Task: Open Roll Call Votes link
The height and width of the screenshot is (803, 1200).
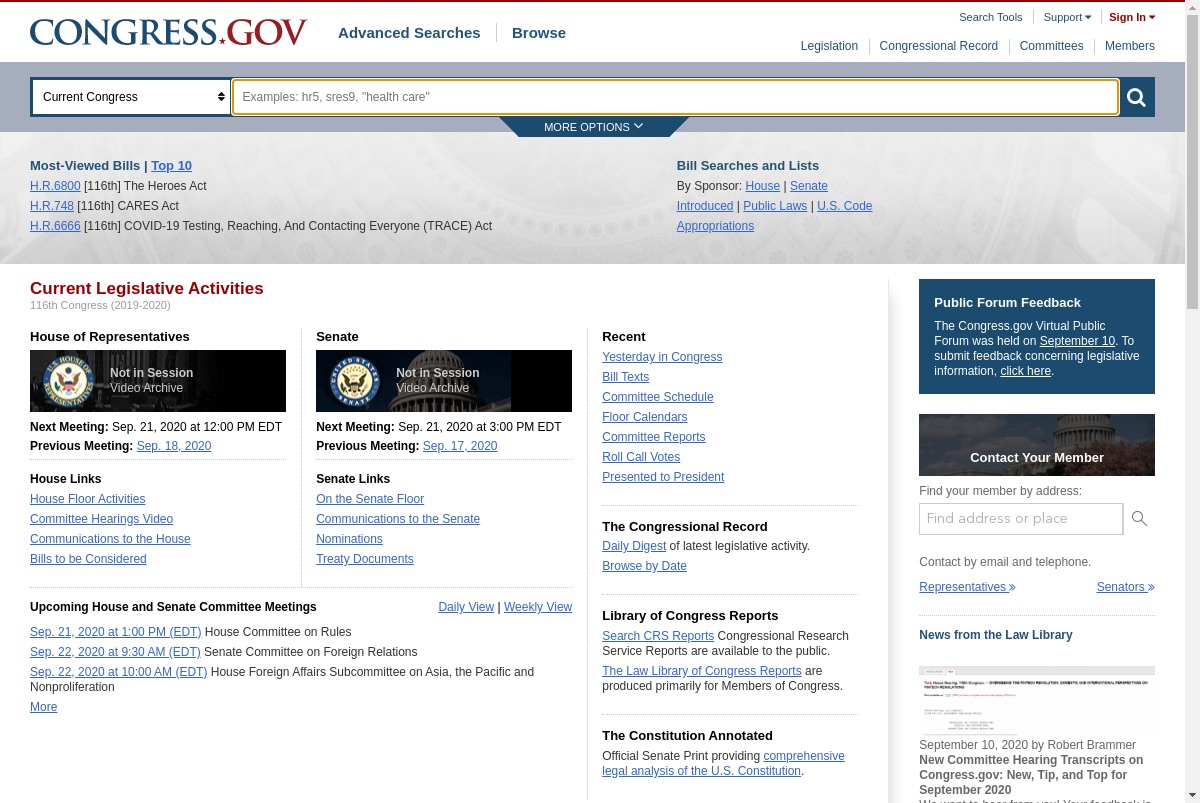Action: click(641, 457)
